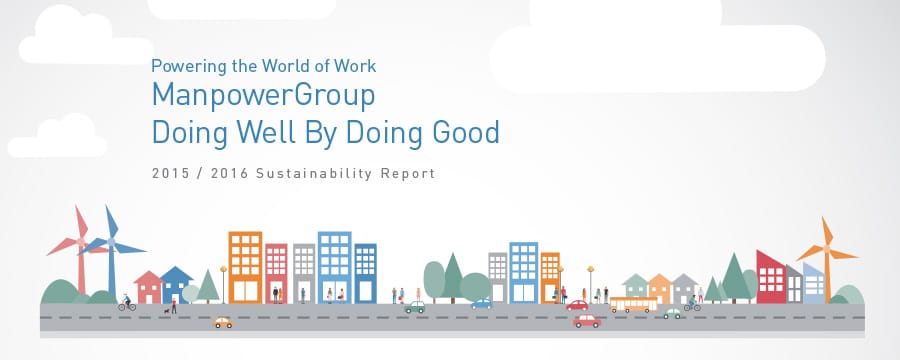
Task: Click the blue wind turbine on the left
Action: point(111,253)
